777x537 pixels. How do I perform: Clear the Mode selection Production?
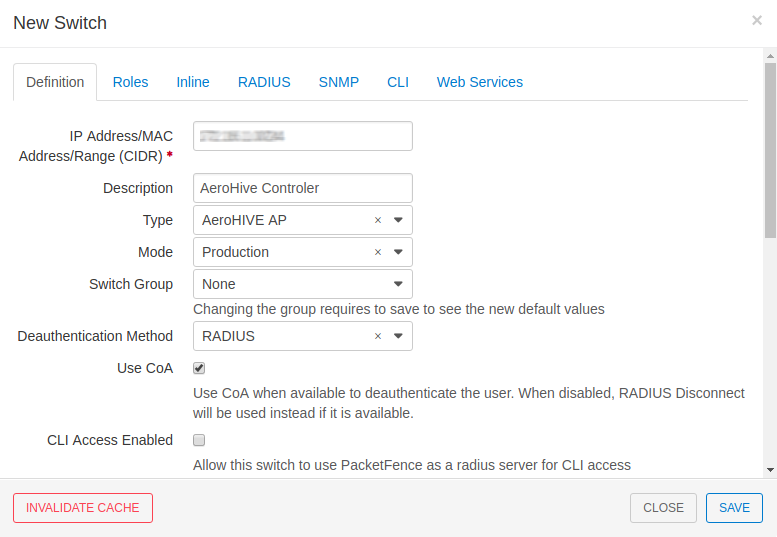(378, 252)
